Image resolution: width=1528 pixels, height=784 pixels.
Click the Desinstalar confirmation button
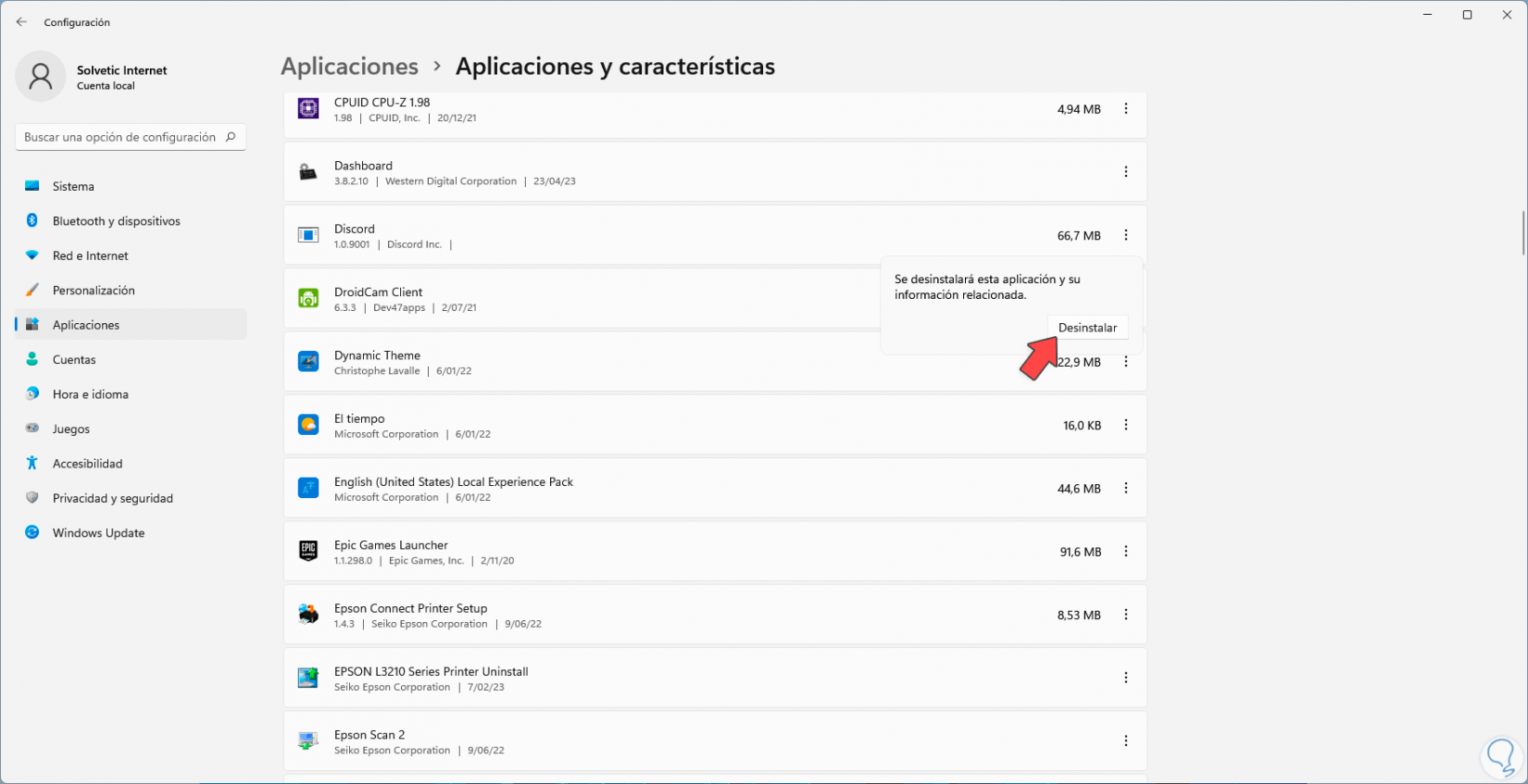click(x=1087, y=328)
